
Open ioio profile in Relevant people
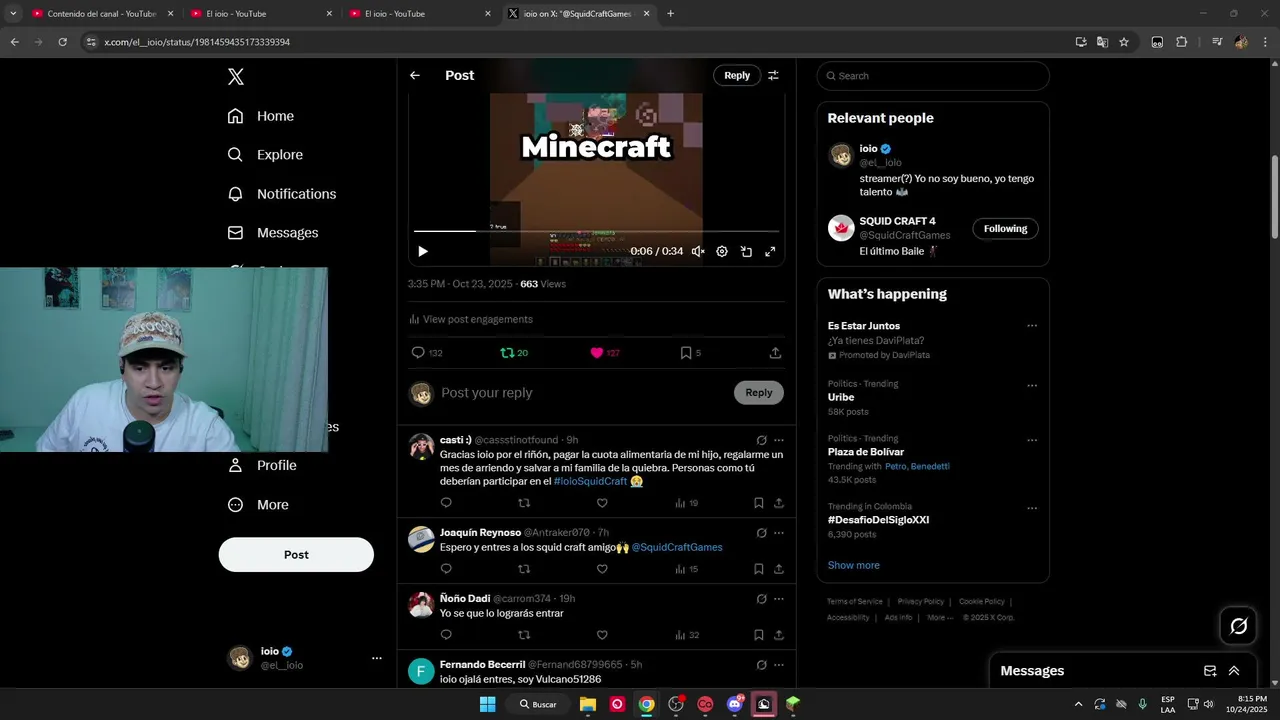click(868, 149)
